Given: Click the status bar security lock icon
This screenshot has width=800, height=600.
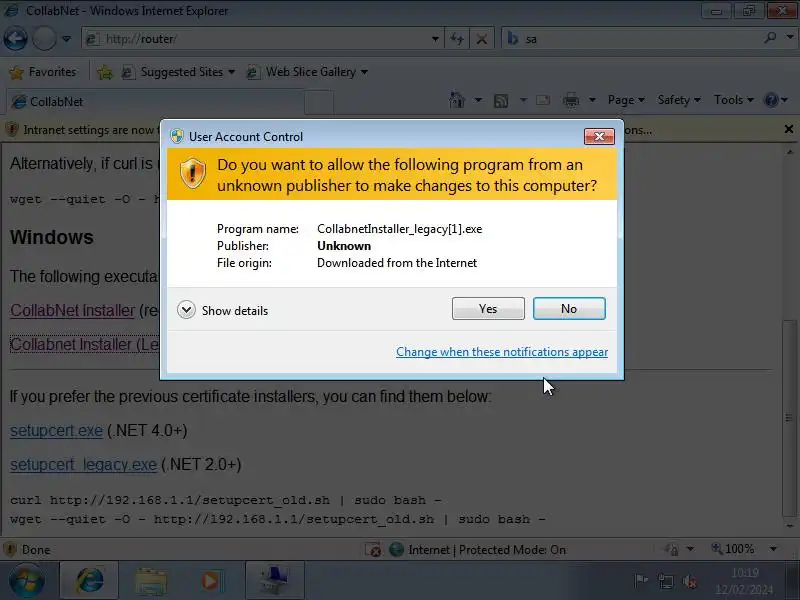Looking at the screenshot, I should pyautogui.click(x=672, y=549).
